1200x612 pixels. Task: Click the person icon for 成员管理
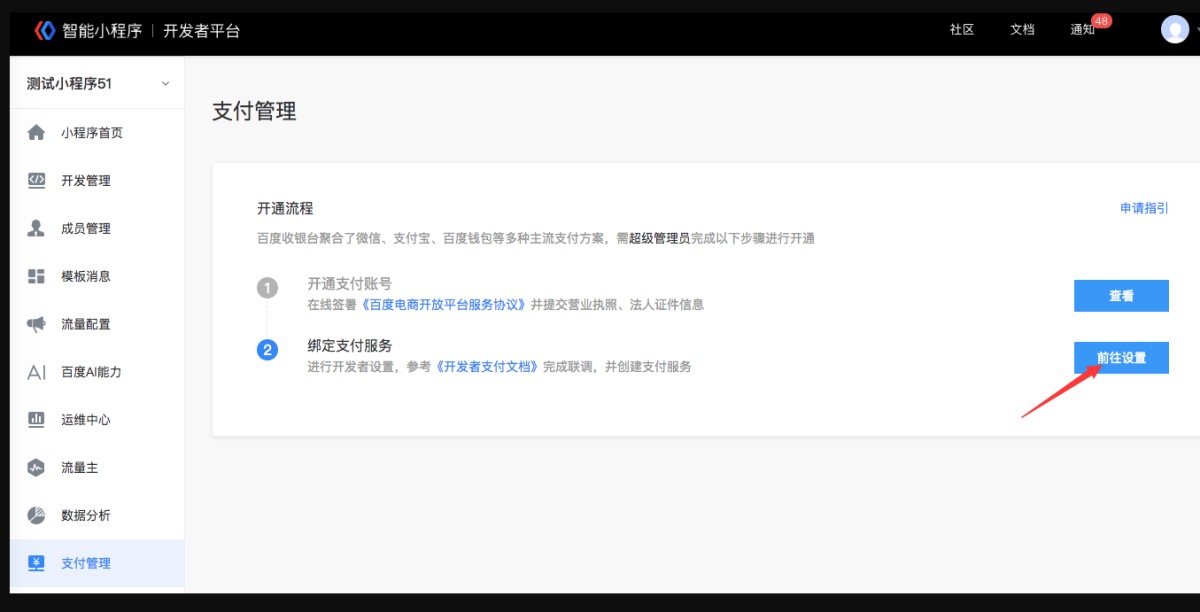[x=36, y=229]
